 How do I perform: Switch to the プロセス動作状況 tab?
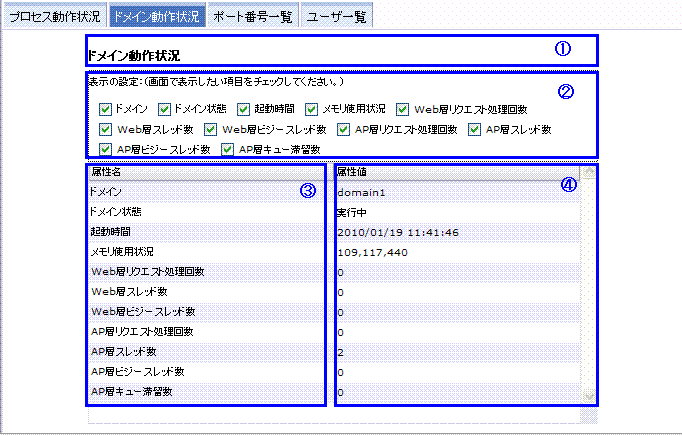[52, 17]
